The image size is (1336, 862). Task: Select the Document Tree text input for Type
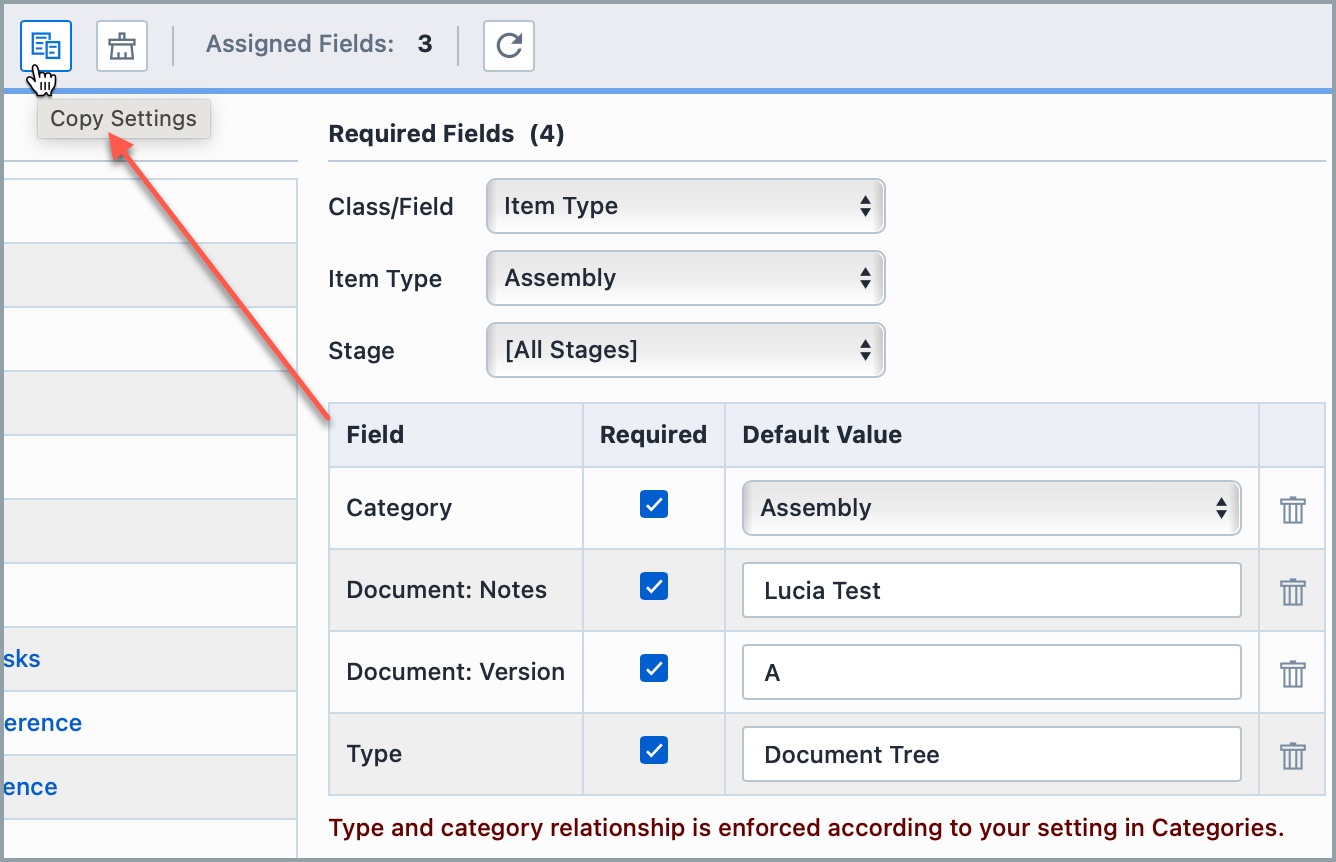click(x=991, y=754)
